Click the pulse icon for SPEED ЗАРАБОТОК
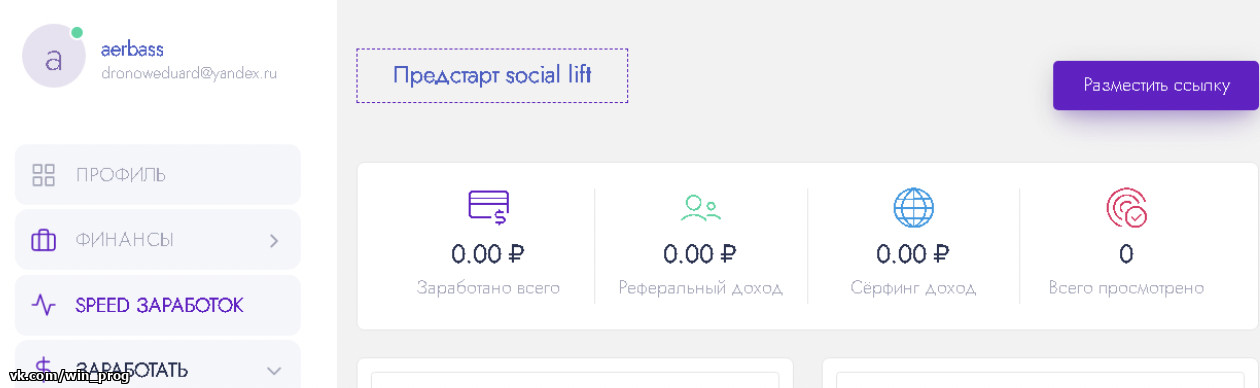The height and width of the screenshot is (388, 1260). 43,305
